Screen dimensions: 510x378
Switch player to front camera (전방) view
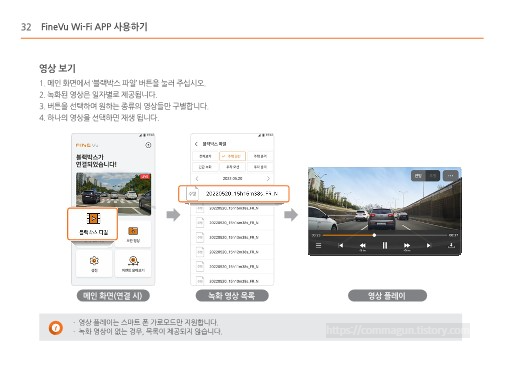(x=418, y=175)
